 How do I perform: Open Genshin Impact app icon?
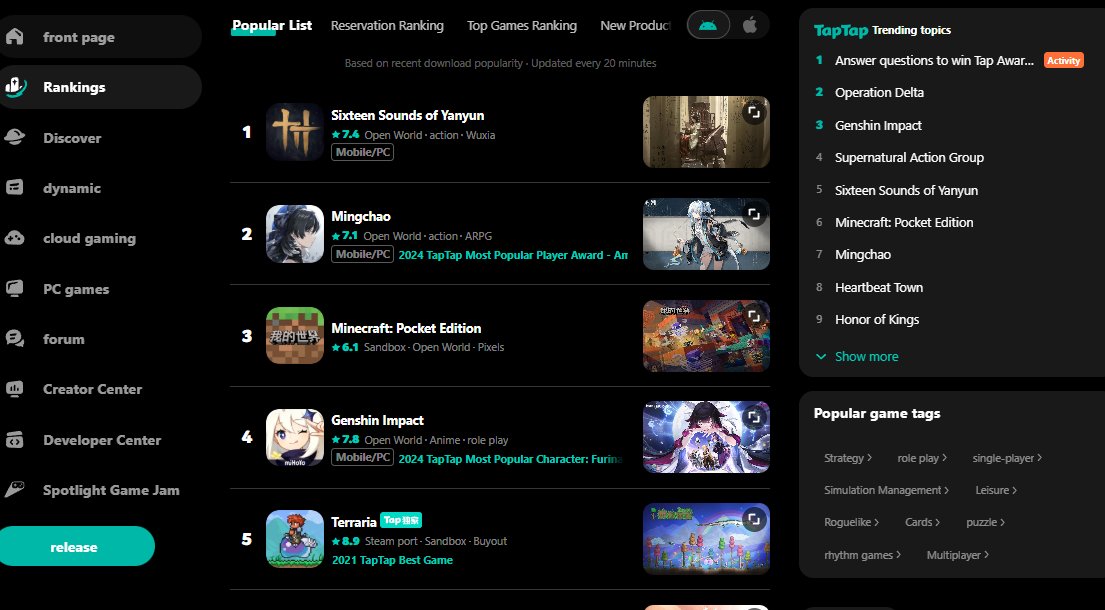click(x=295, y=437)
